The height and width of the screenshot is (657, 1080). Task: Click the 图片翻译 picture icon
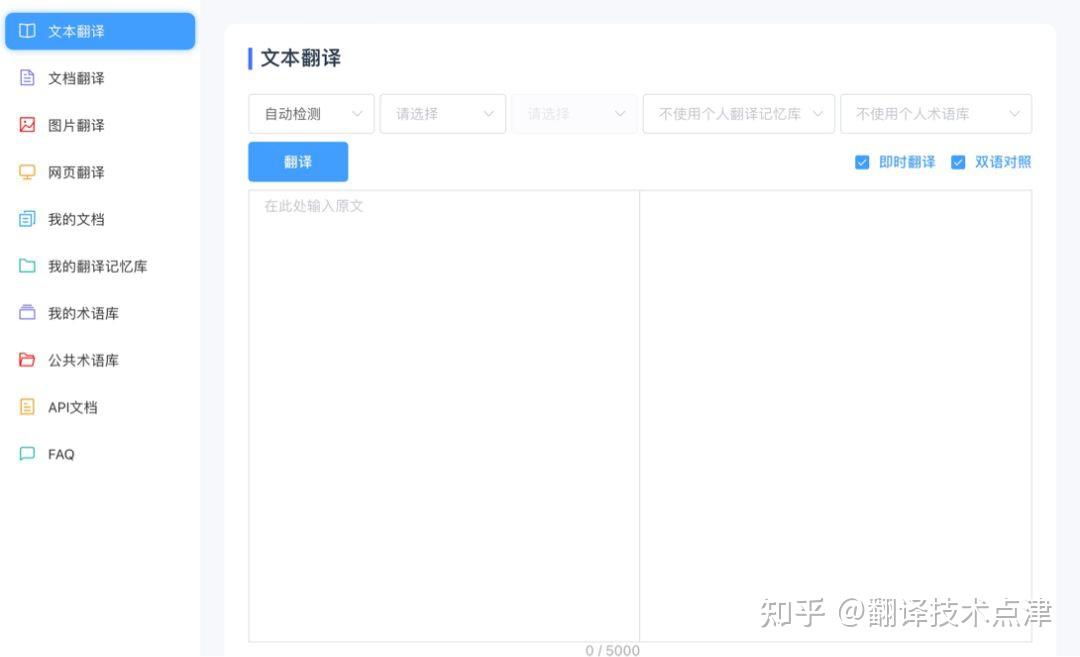coord(27,125)
